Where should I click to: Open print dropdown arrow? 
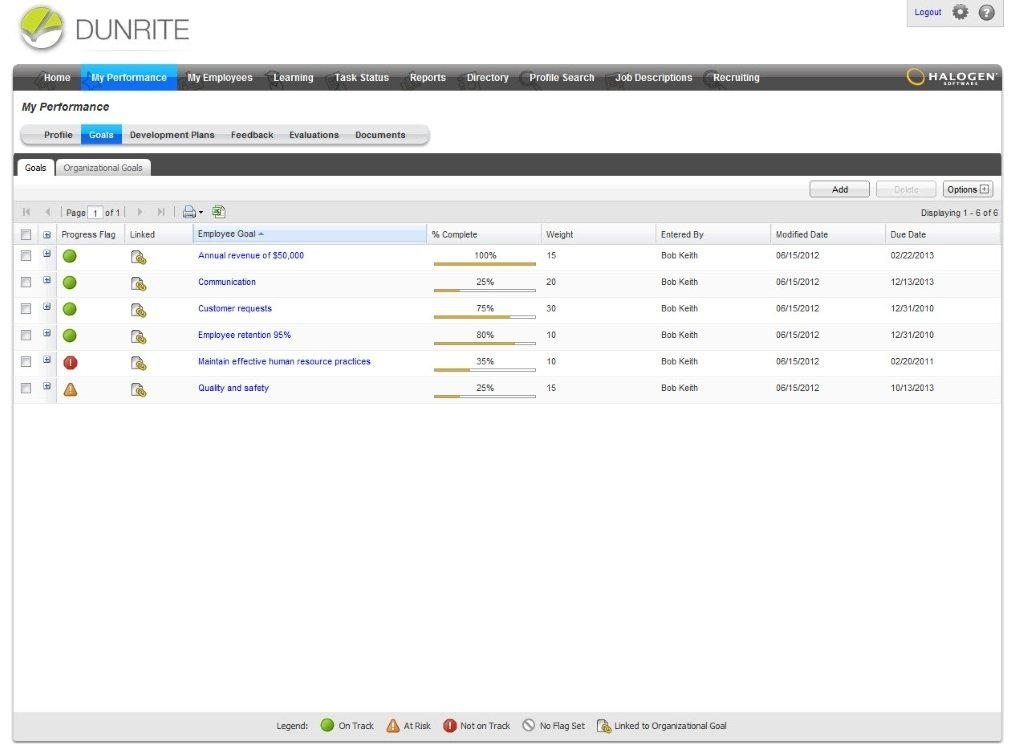click(200, 212)
